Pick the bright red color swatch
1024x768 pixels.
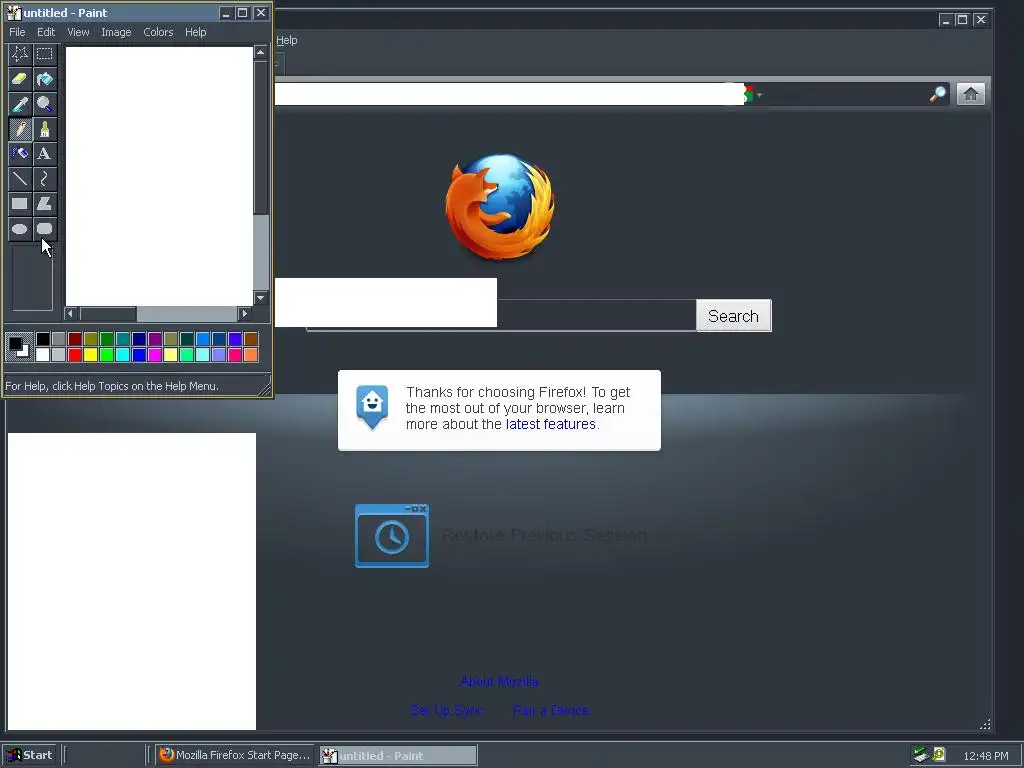point(74,355)
